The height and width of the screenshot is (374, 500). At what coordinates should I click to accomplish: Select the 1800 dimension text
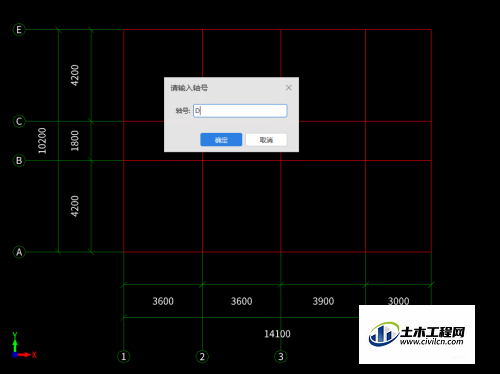[x=75, y=141]
